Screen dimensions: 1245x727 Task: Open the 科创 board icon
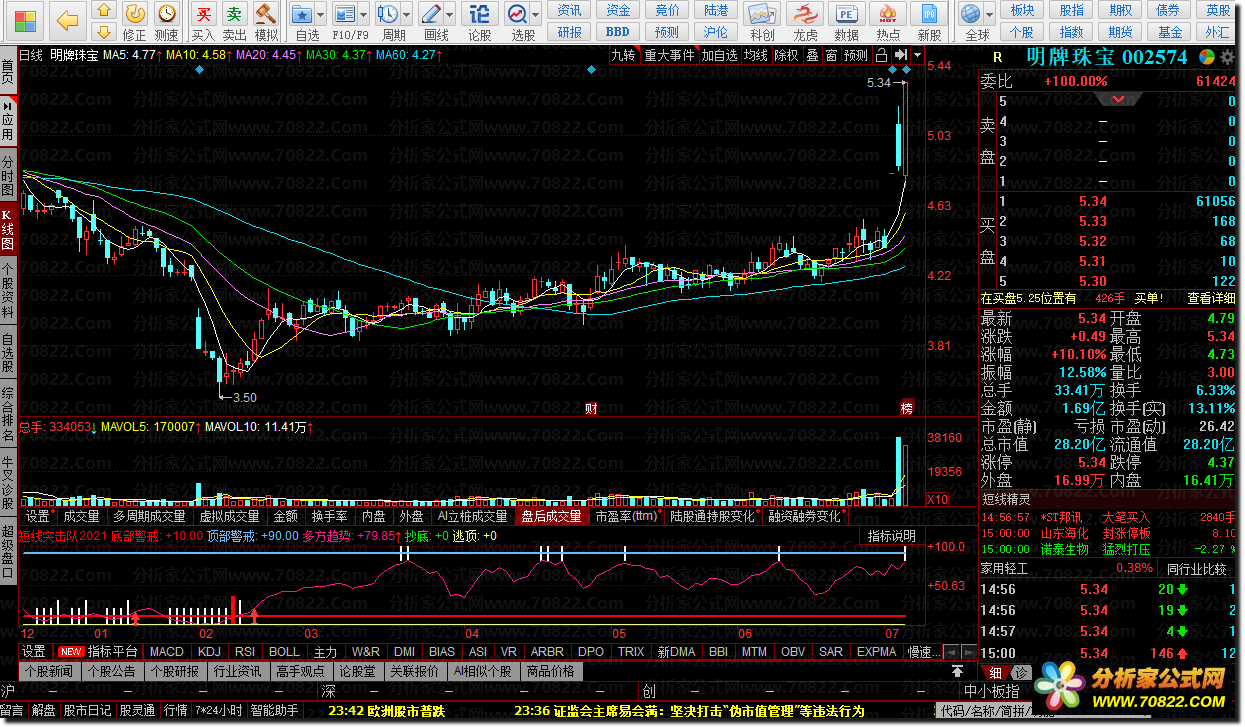tap(762, 14)
